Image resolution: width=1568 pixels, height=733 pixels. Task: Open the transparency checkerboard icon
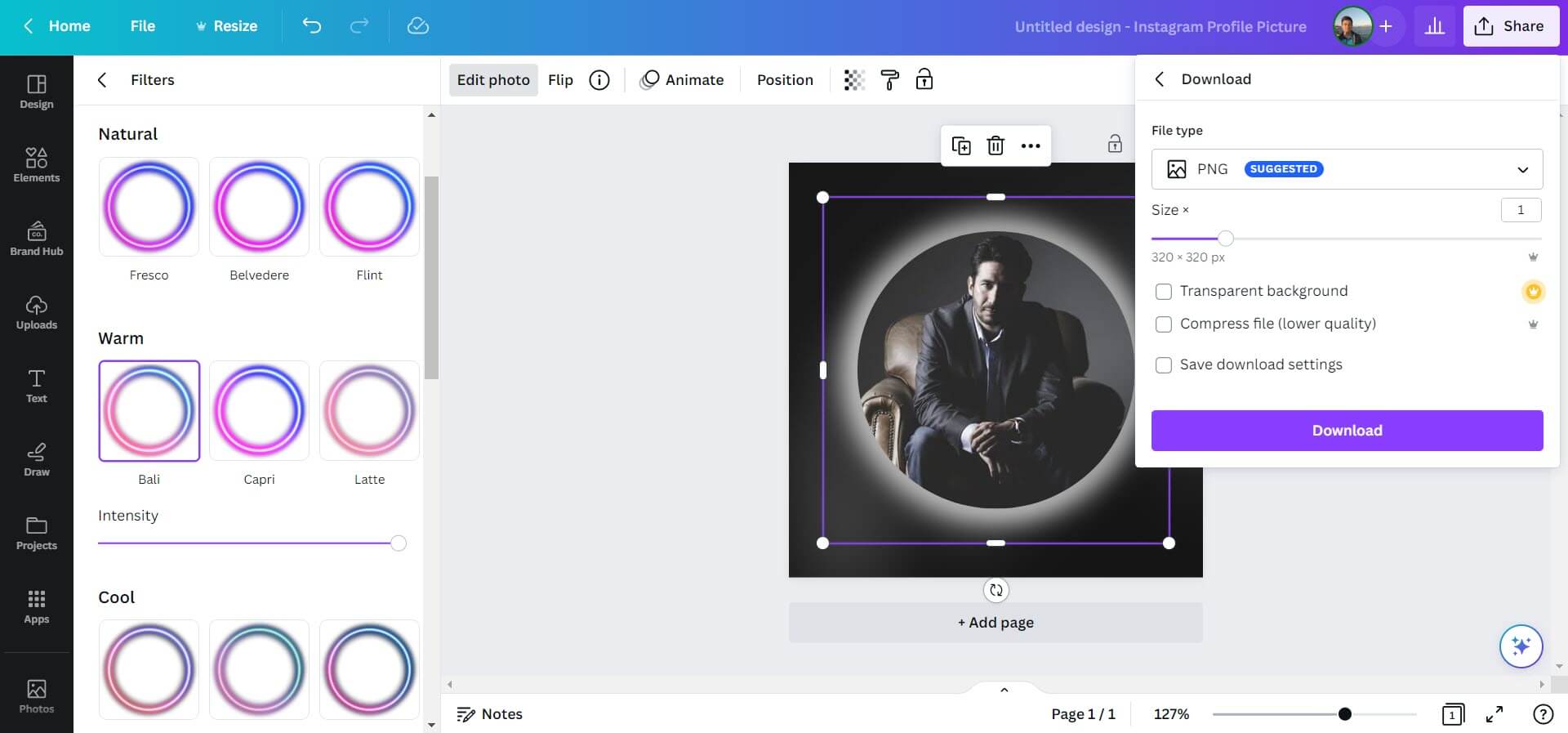click(x=854, y=80)
